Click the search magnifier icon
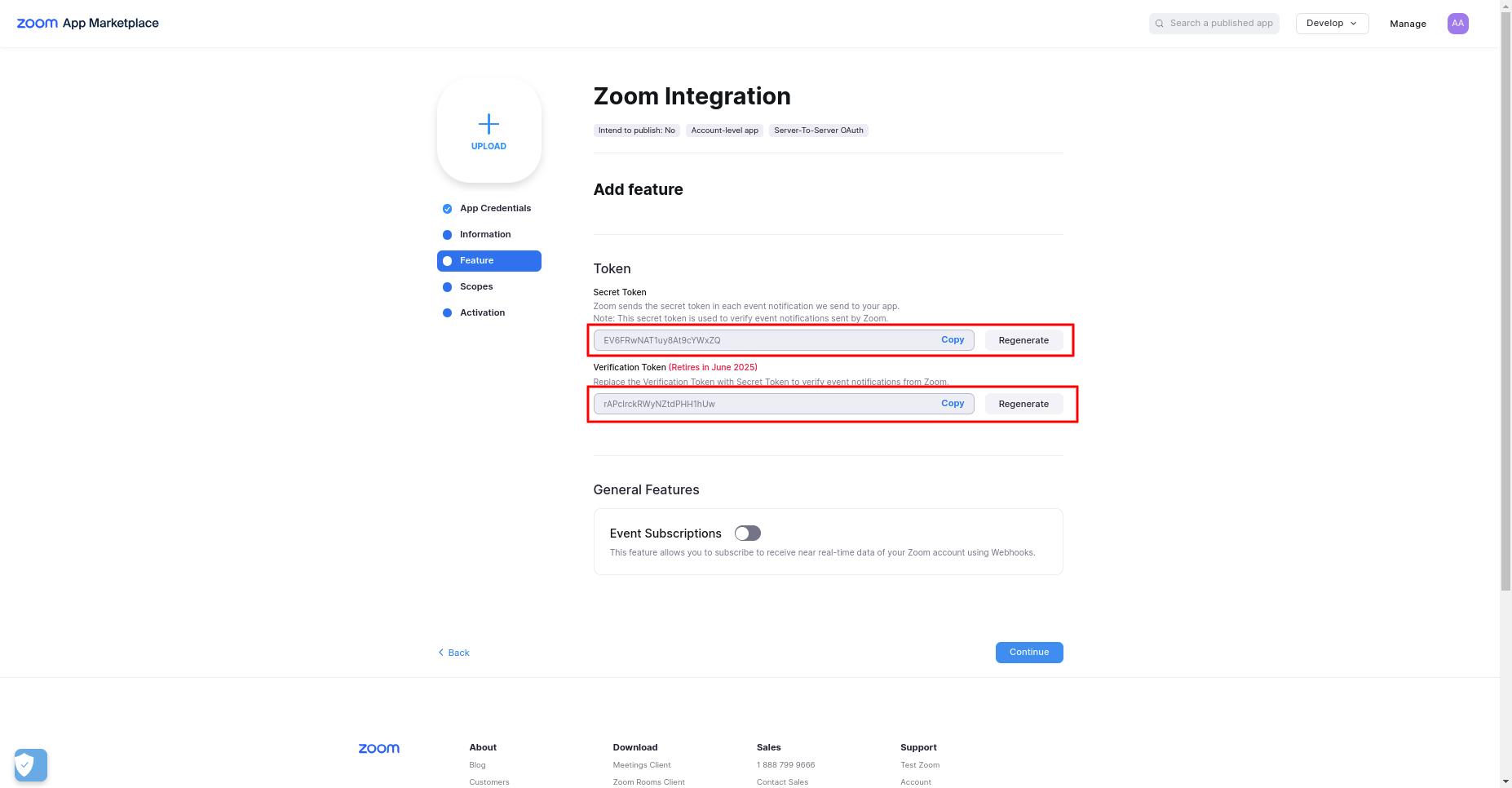This screenshot has width=1512, height=788. (x=1159, y=24)
